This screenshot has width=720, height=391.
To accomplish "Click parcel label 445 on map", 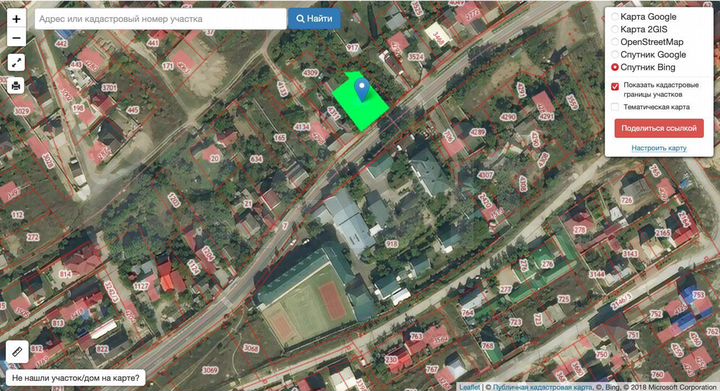I will tap(133, 110).
